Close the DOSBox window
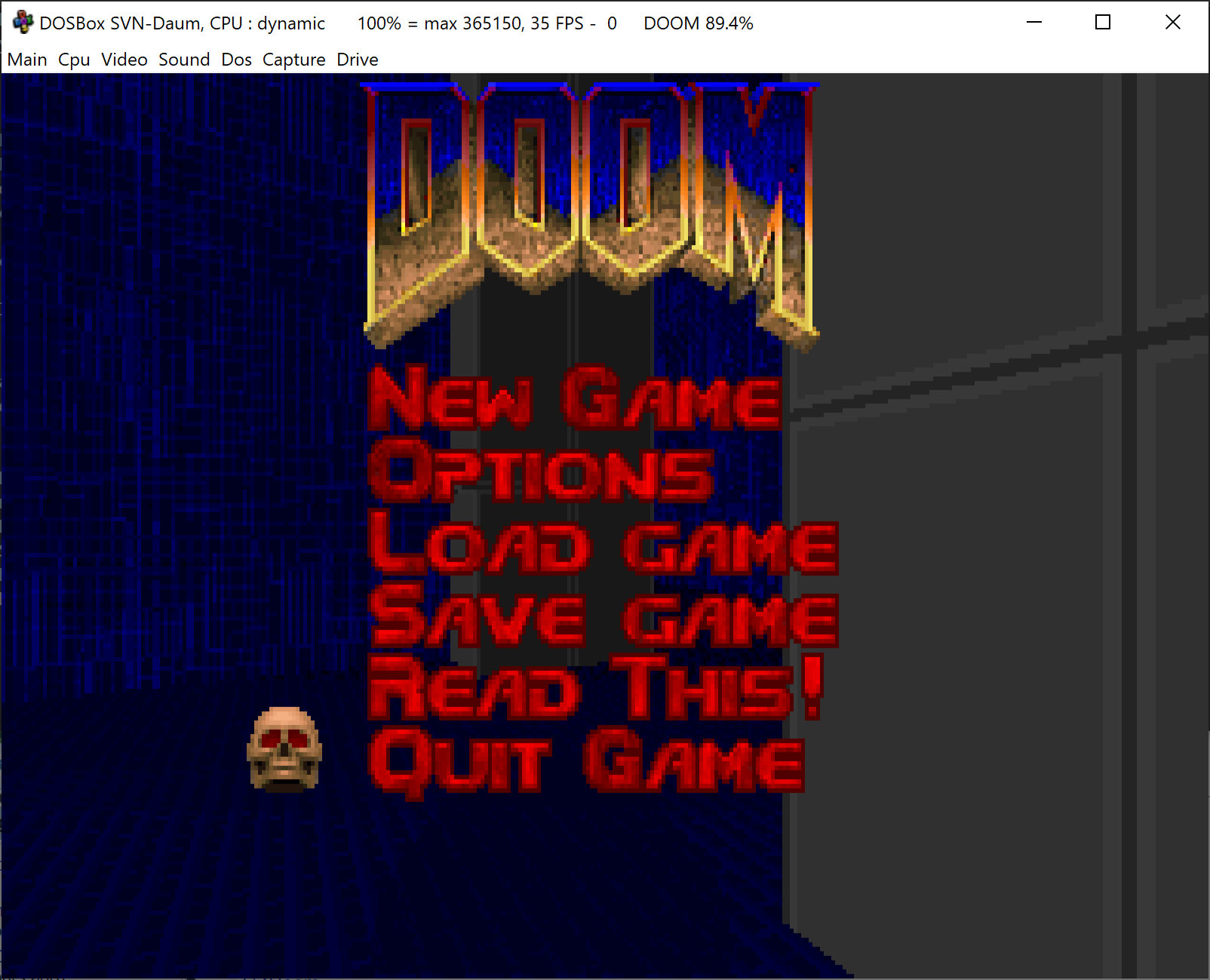 pos(1173,23)
